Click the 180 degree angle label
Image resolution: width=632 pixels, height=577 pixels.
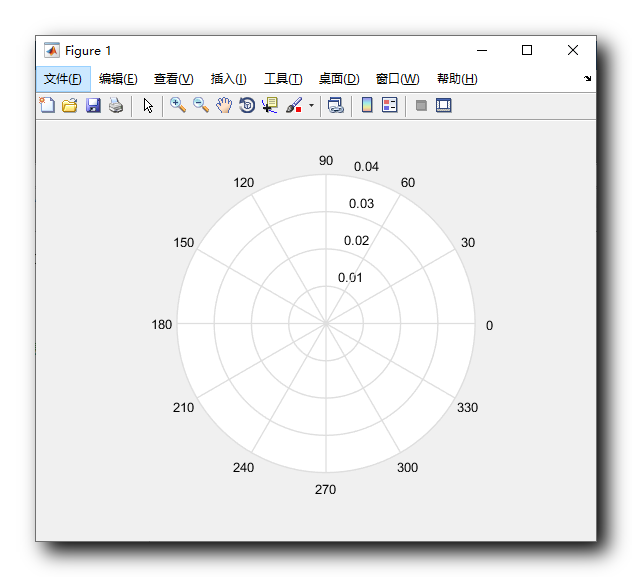pos(162,325)
